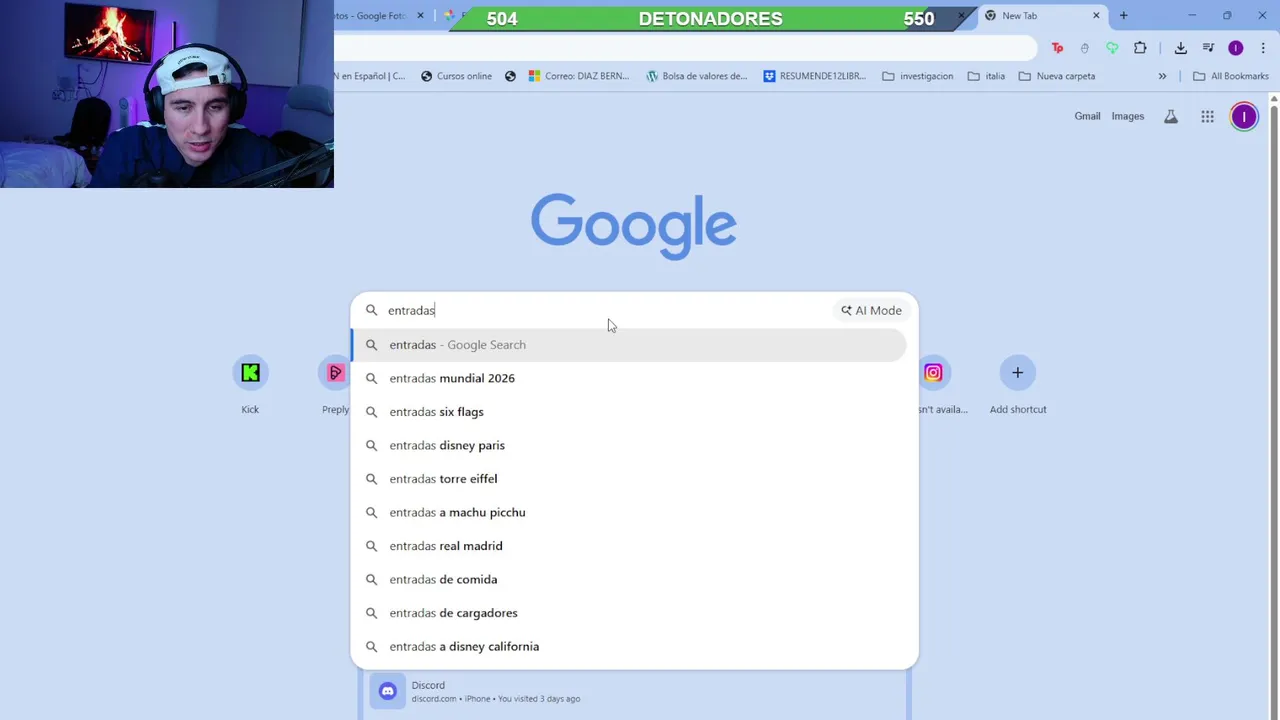
Task: Open the Discord recent visit card
Action: point(634,691)
